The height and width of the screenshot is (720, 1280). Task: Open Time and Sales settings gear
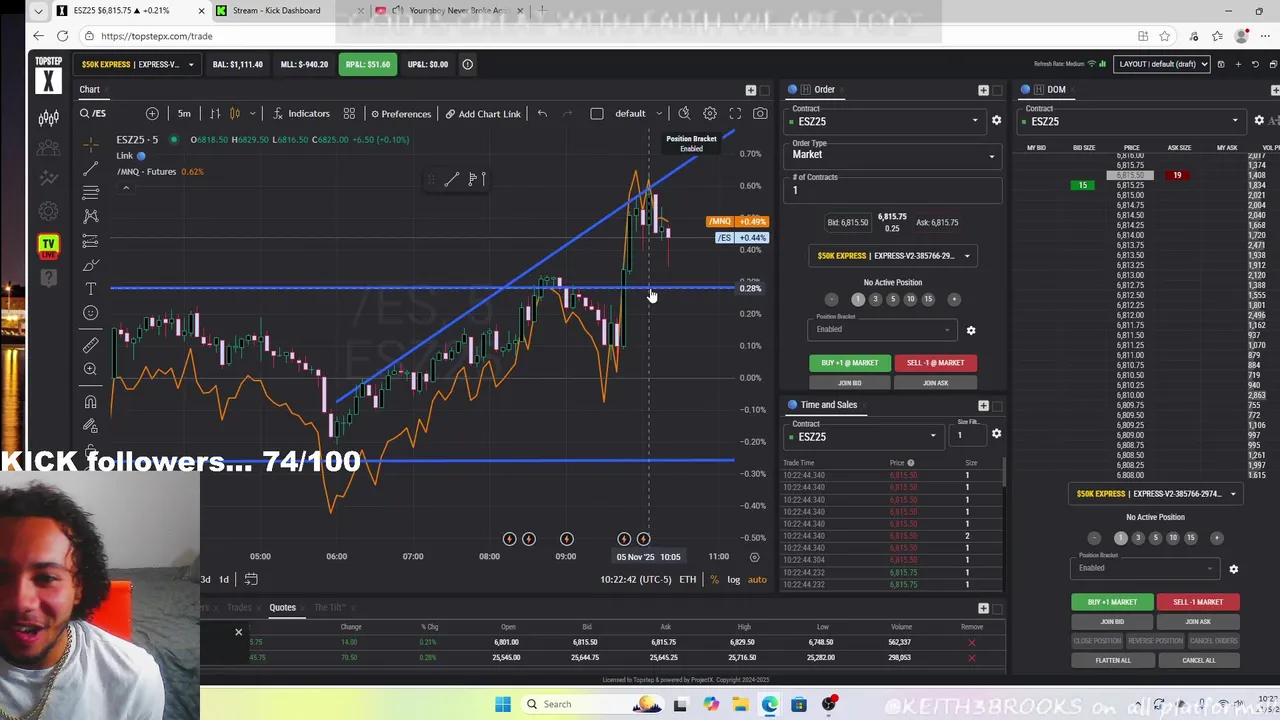pyautogui.click(x=996, y=434)
